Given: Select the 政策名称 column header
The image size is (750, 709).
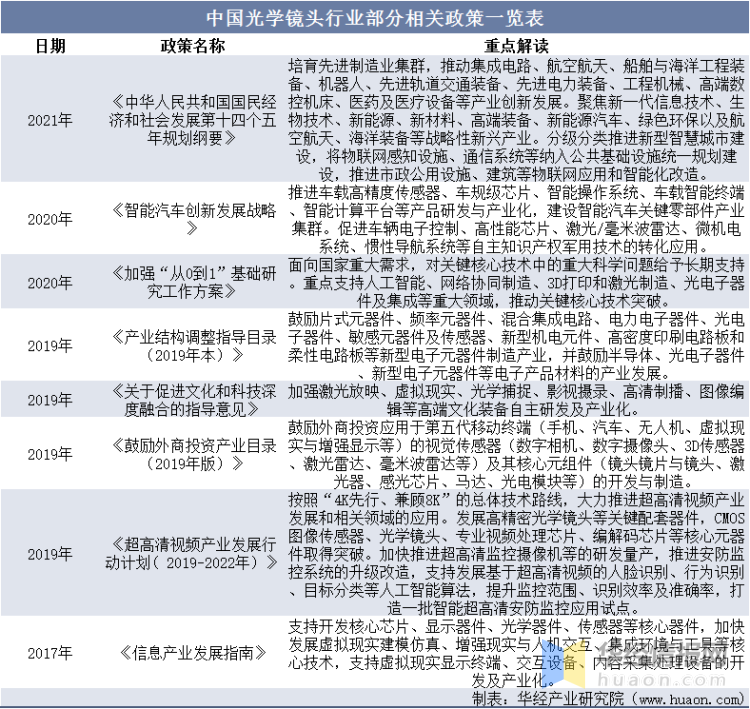Looking at the screenshot, I should pos(191,46).
